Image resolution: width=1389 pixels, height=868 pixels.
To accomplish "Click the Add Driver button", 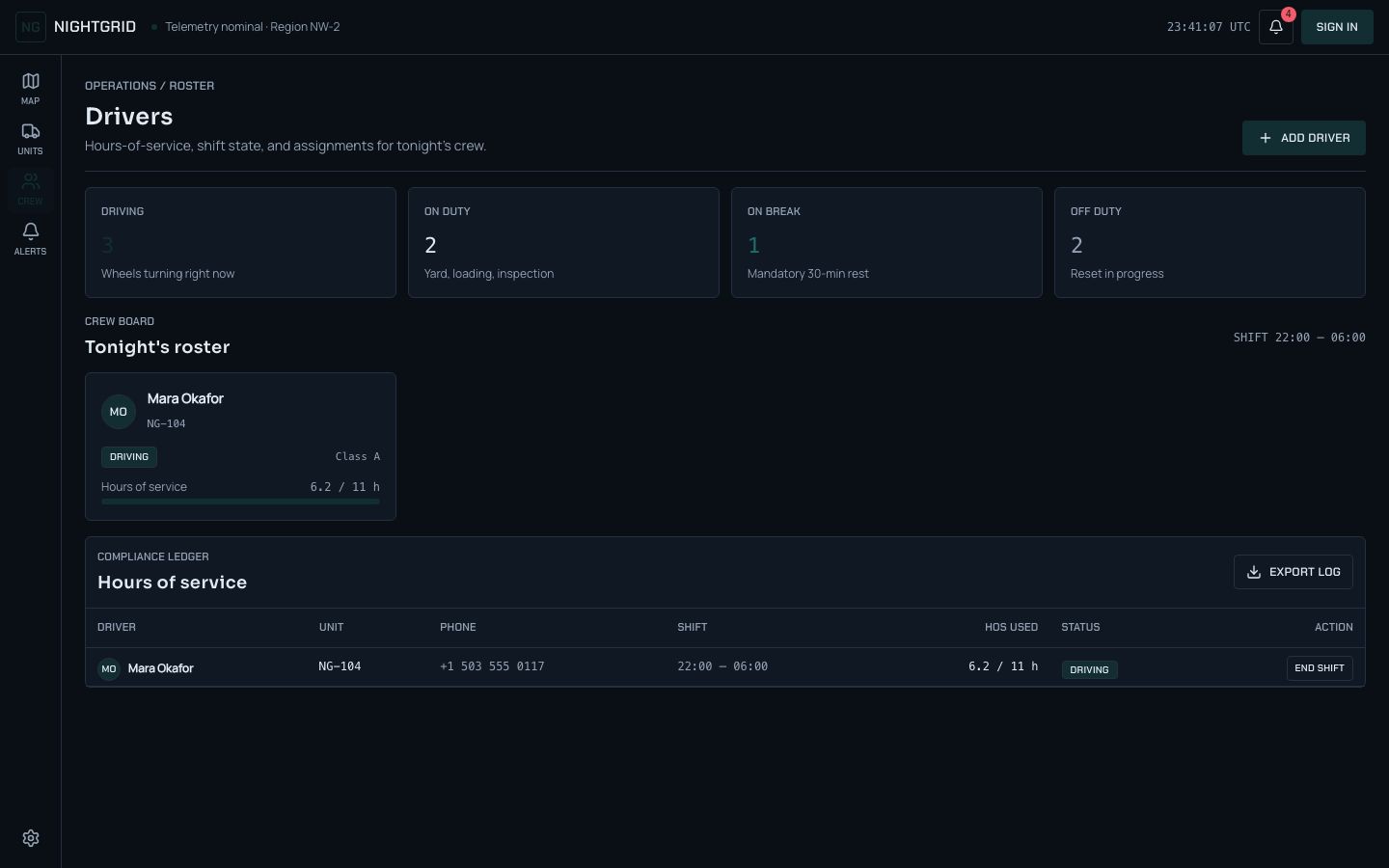I will click(1304, 138).
